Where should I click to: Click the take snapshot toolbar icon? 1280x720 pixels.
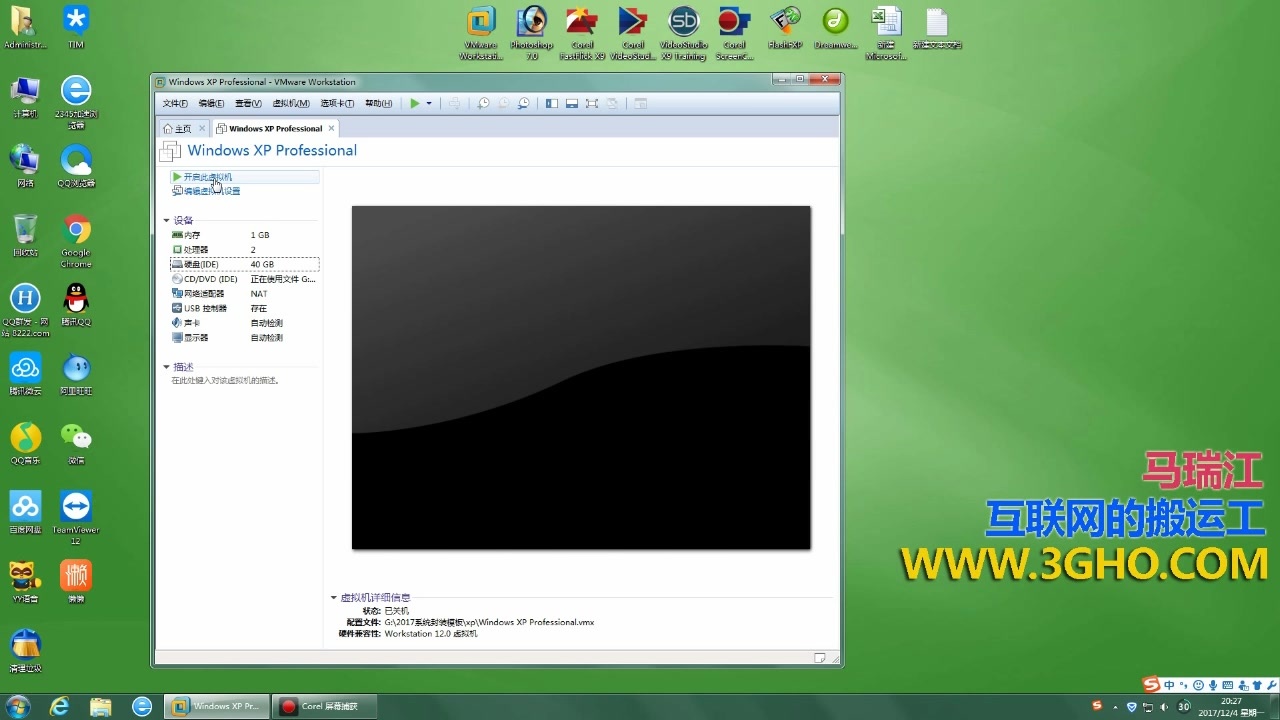tap(483, 103)
